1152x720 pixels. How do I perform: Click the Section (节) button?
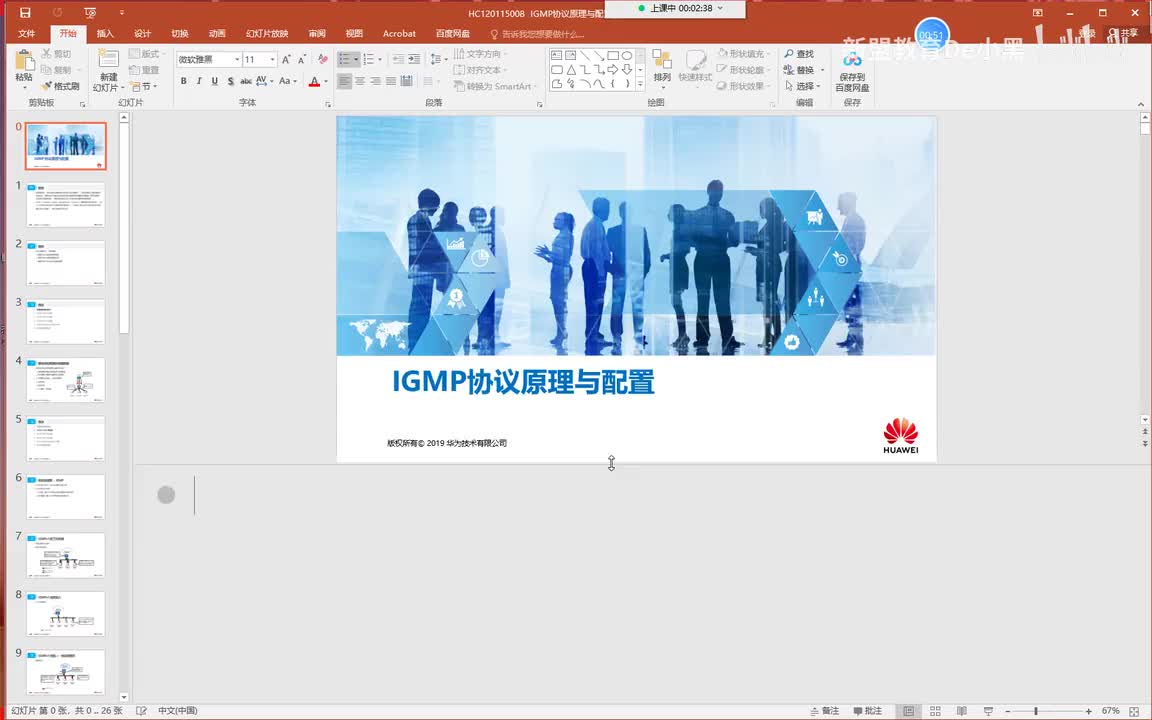tap(143, 86)
